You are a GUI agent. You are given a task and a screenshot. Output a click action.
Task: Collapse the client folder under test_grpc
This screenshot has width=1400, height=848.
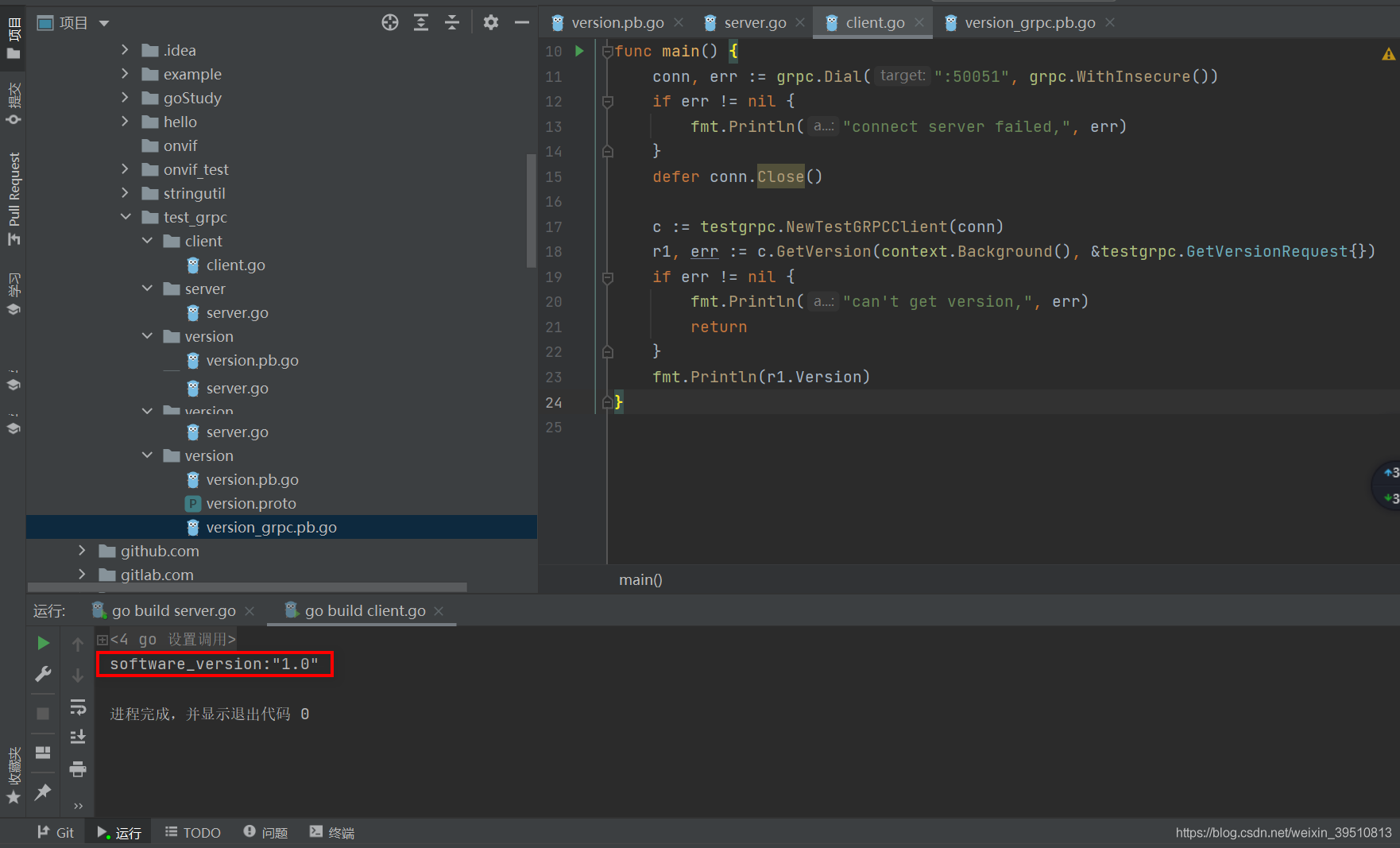[x=147, y=241]
